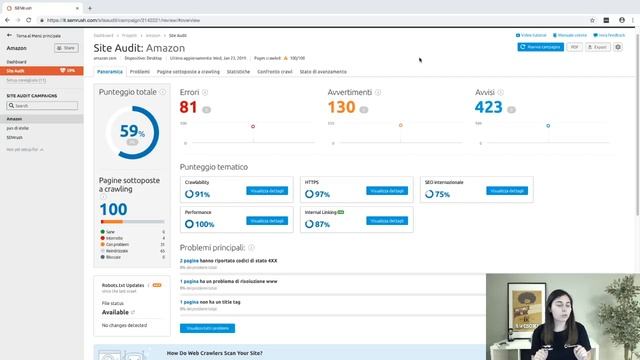Viewport: 640px width, 360px height.
Task: Switch to the Statistiche tab
Action: coord(238,72)
